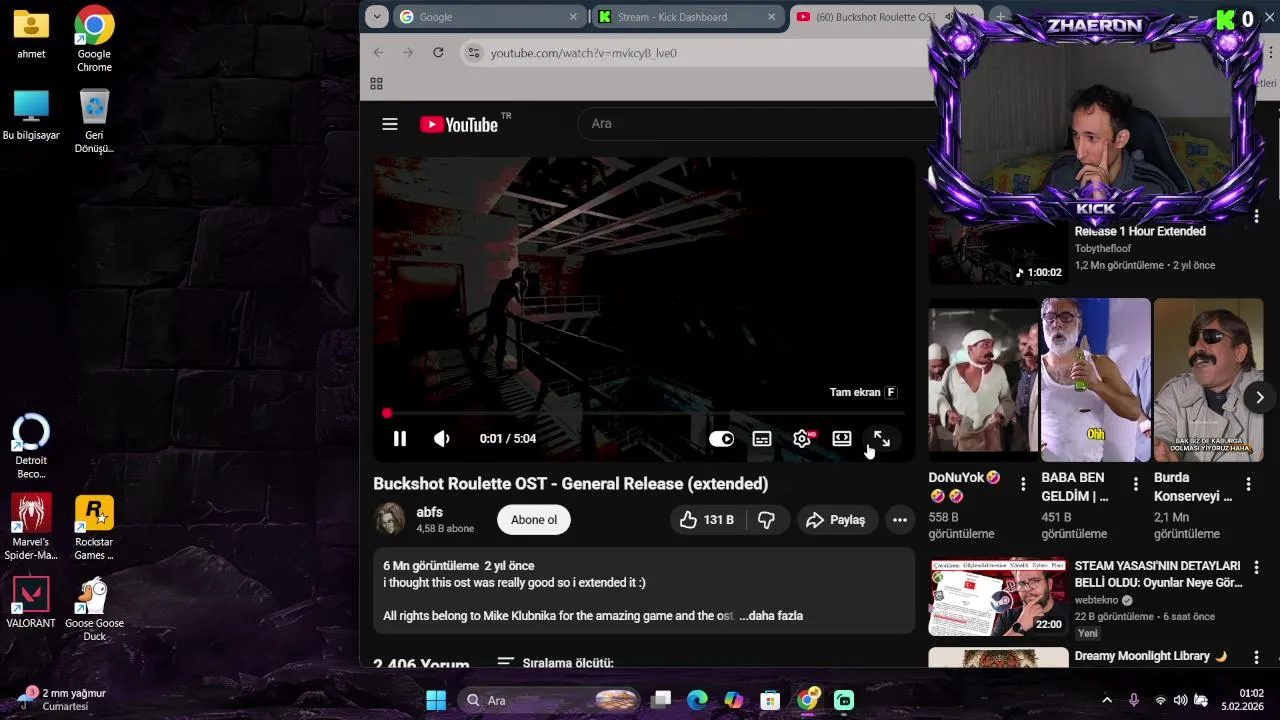The image size is (1280, 720).
Task: Share the video using Paylaş
Action: coord(836,520)
